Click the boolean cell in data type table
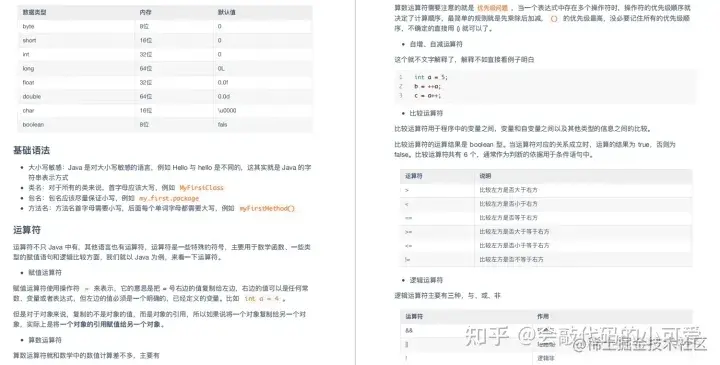Screen dimensions: 720x365 33,124
